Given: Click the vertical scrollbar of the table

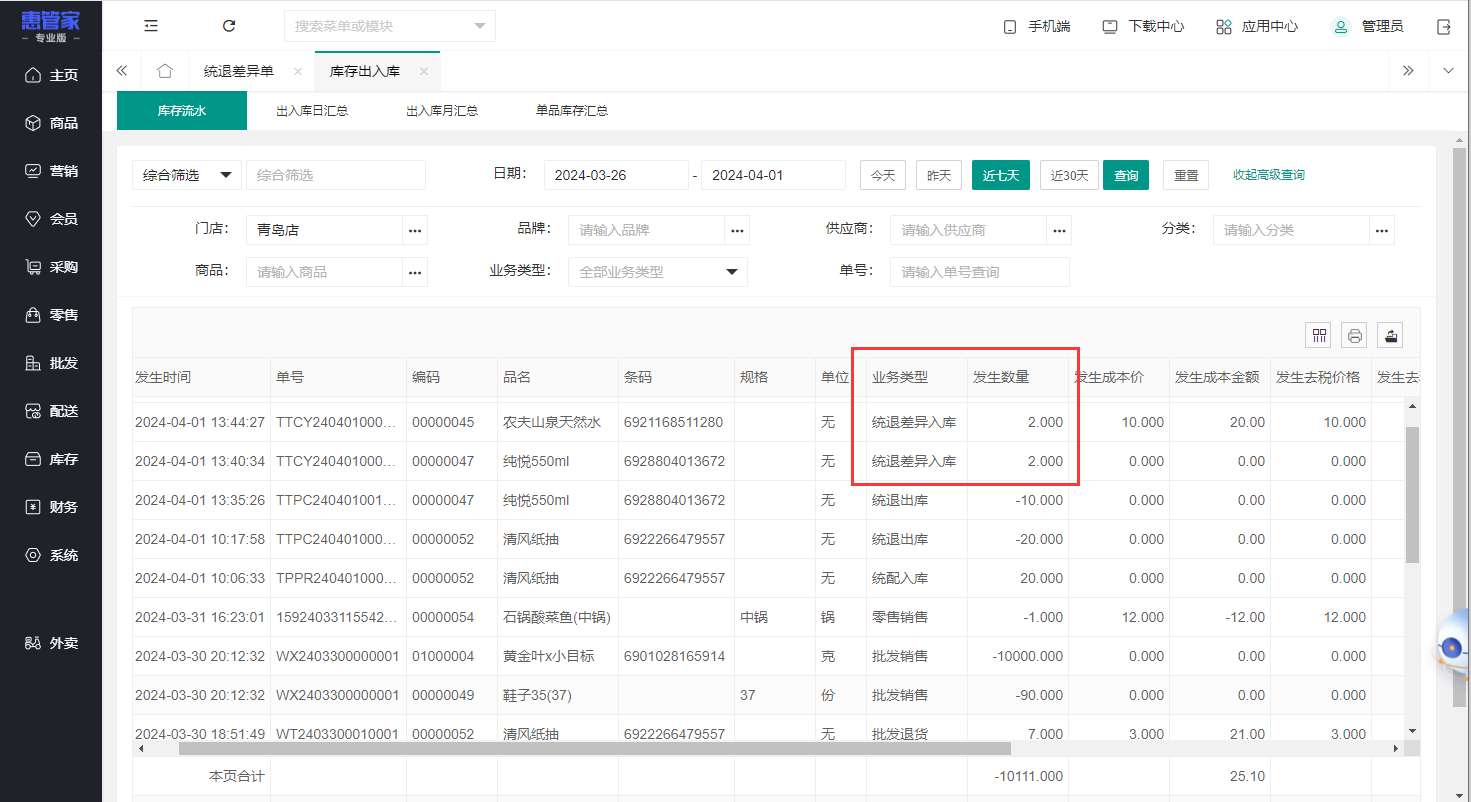Looking at the screenshot, I should (x=1412, y=495).
